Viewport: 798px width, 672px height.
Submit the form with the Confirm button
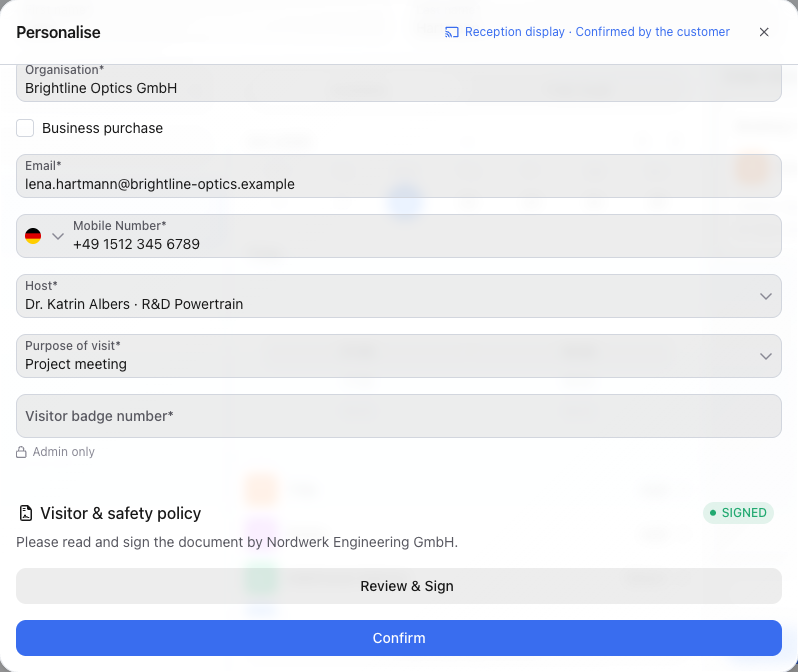[x=398, y=638]
